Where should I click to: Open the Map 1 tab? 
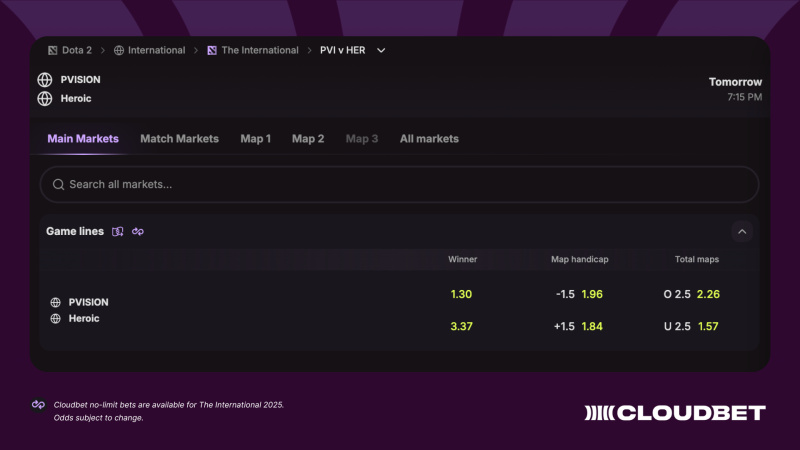(x=255, y=139)
